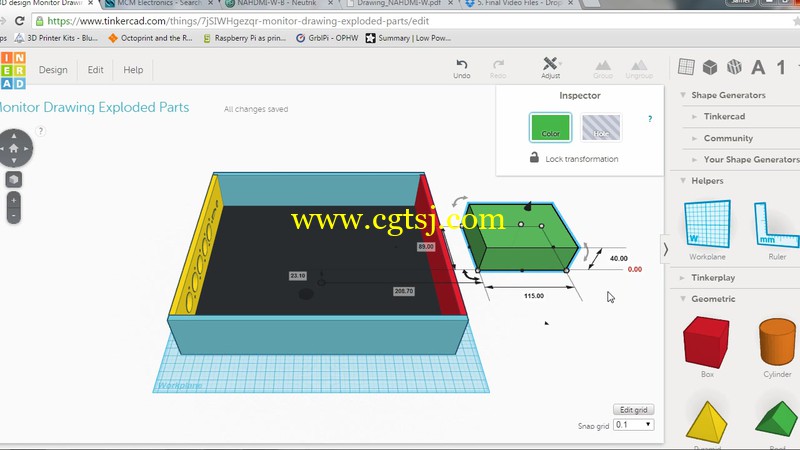800x450 pixels.
Task: Zoom out with the minus button
Action: pos(14,215)
